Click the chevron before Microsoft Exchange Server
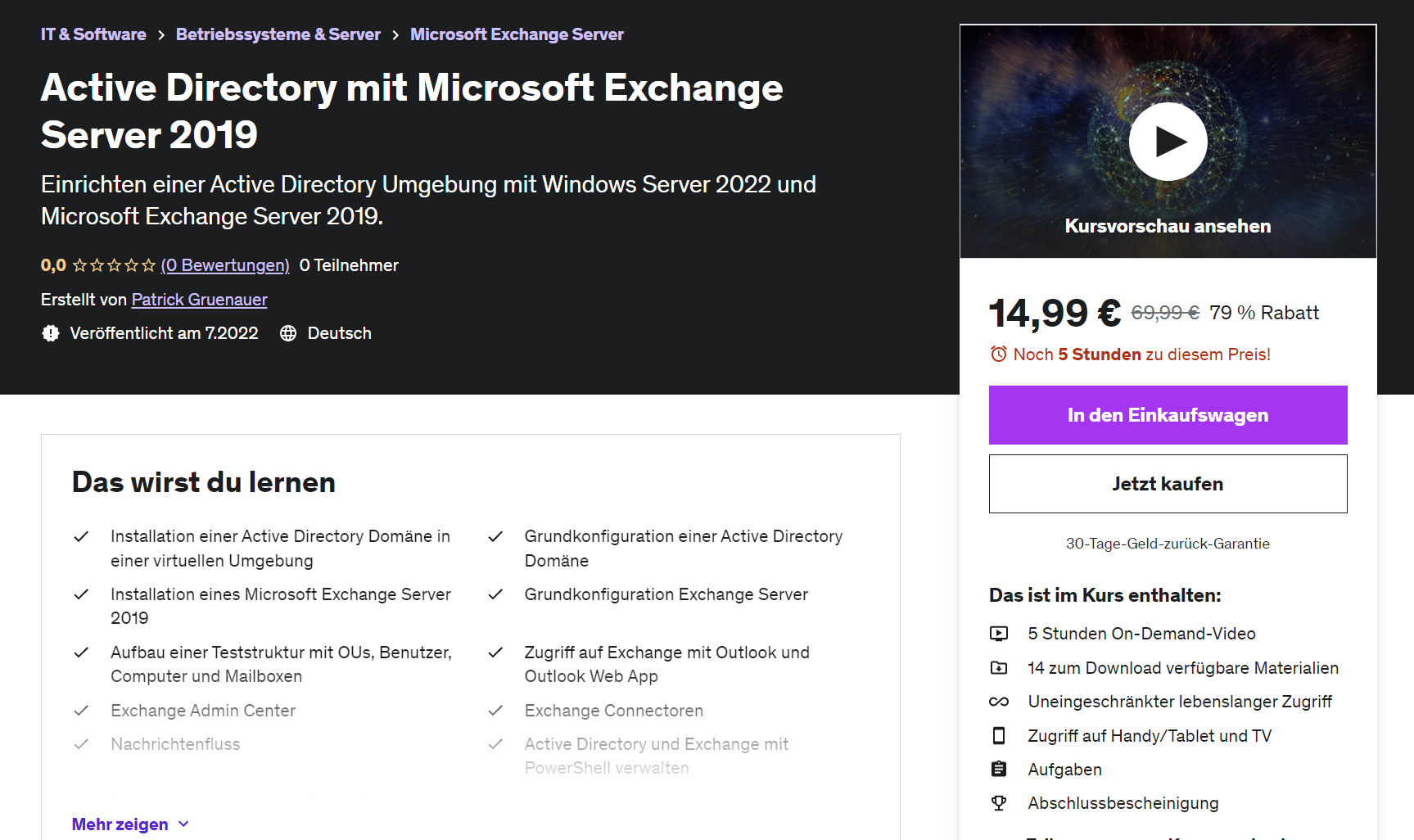This screenshot has height=840, width=1414. click(395, 35)
